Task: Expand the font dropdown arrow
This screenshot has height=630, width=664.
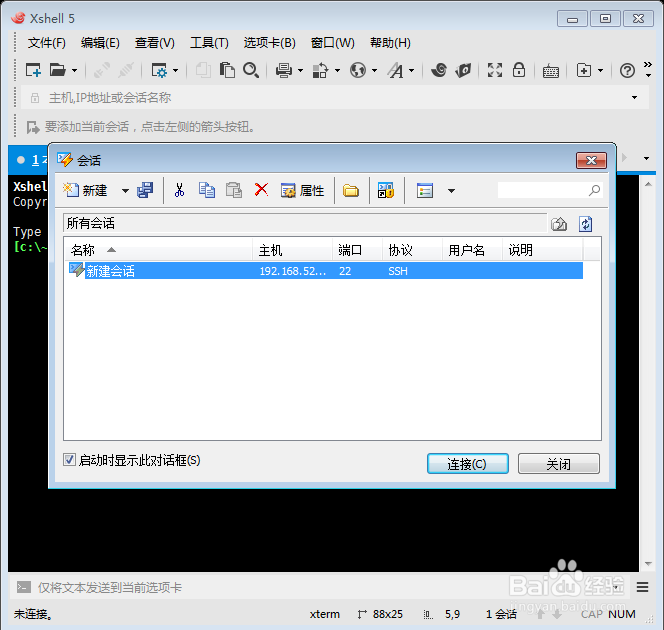Action: pyautogui.click(x=412, y=70)
